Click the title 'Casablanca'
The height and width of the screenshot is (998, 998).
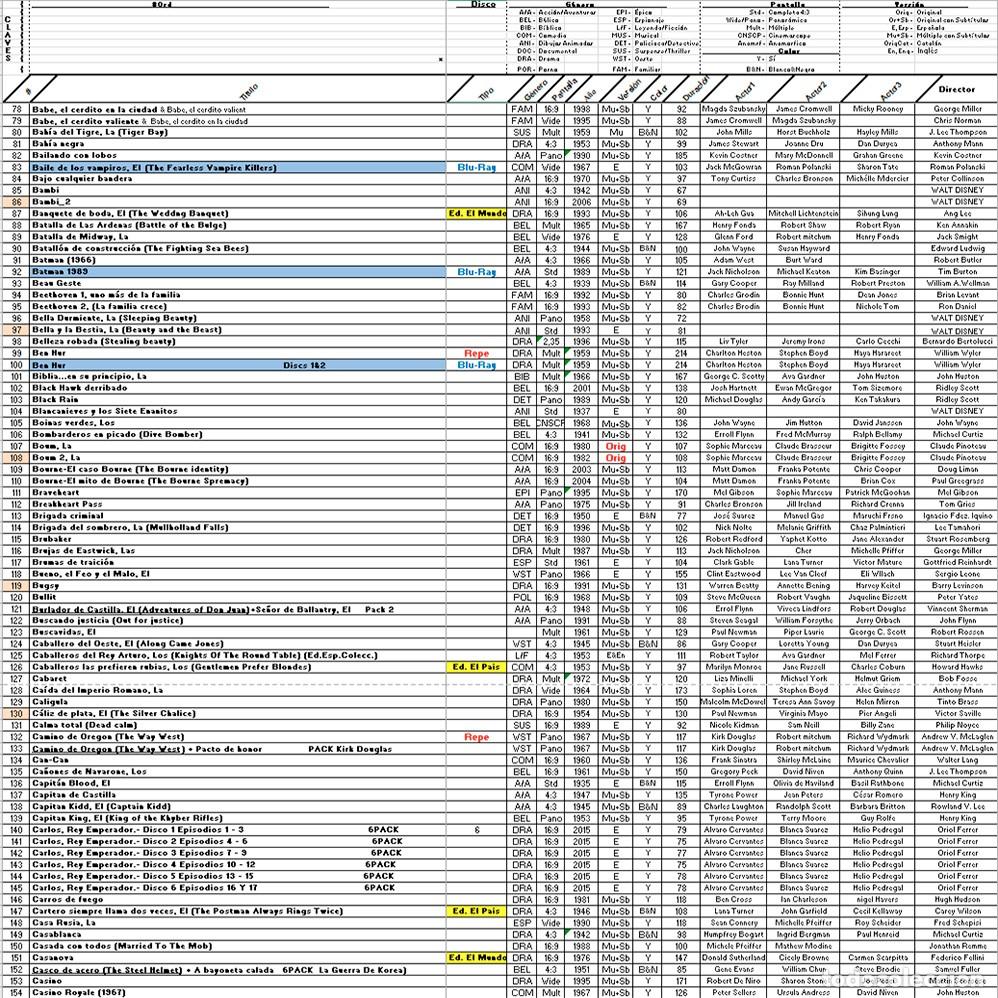pyautogui.click(x=57, y=934)
